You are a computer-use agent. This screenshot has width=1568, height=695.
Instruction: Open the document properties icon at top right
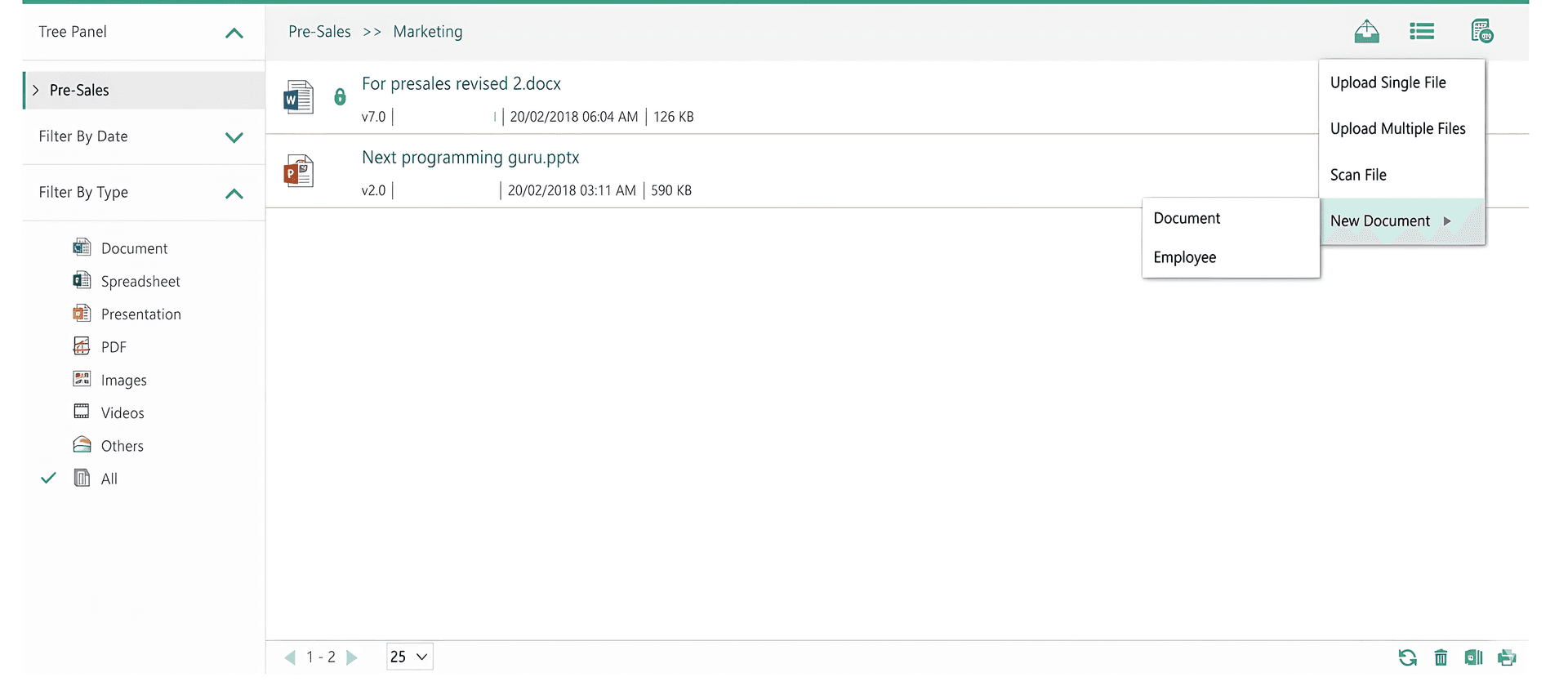coord(1482,31)
